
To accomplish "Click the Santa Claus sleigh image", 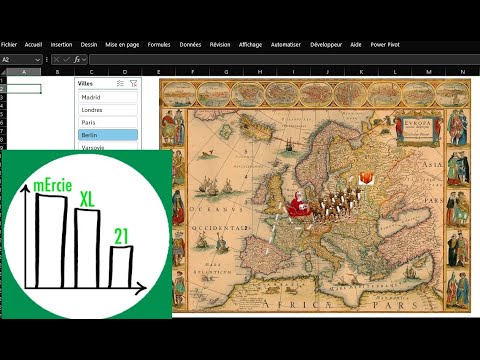I will [x=299, y=205].
